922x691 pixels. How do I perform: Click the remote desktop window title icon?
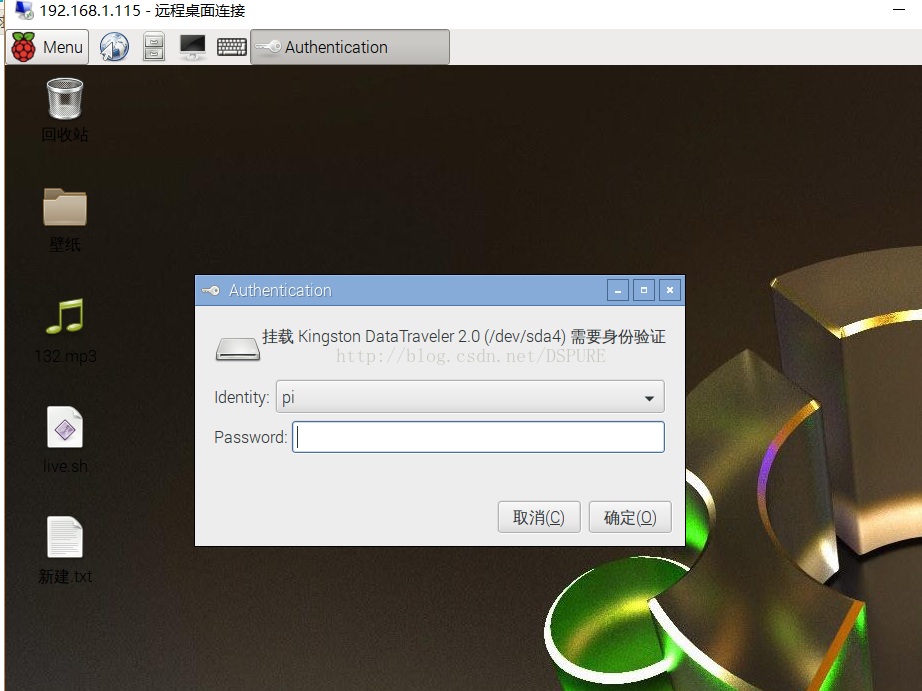tap(24, 10)
